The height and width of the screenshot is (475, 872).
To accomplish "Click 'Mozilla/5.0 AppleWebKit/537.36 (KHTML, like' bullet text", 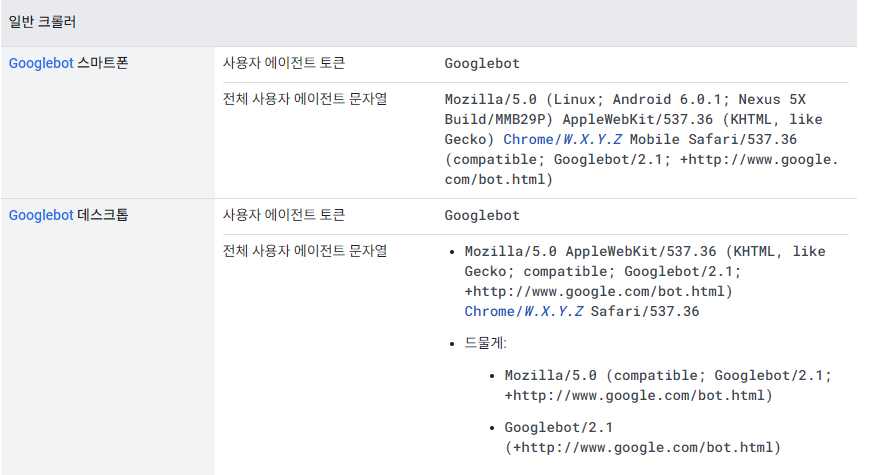I will (x=645, y=251).
